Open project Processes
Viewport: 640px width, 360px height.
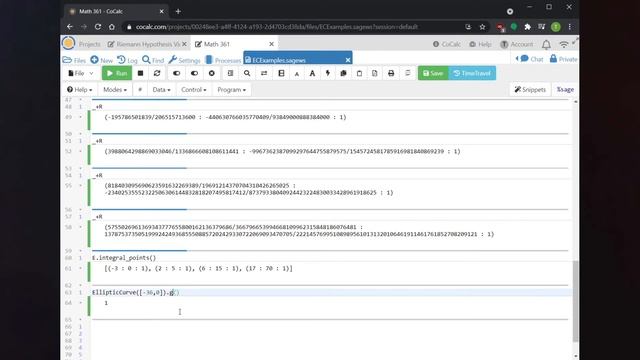pos(223,60)
